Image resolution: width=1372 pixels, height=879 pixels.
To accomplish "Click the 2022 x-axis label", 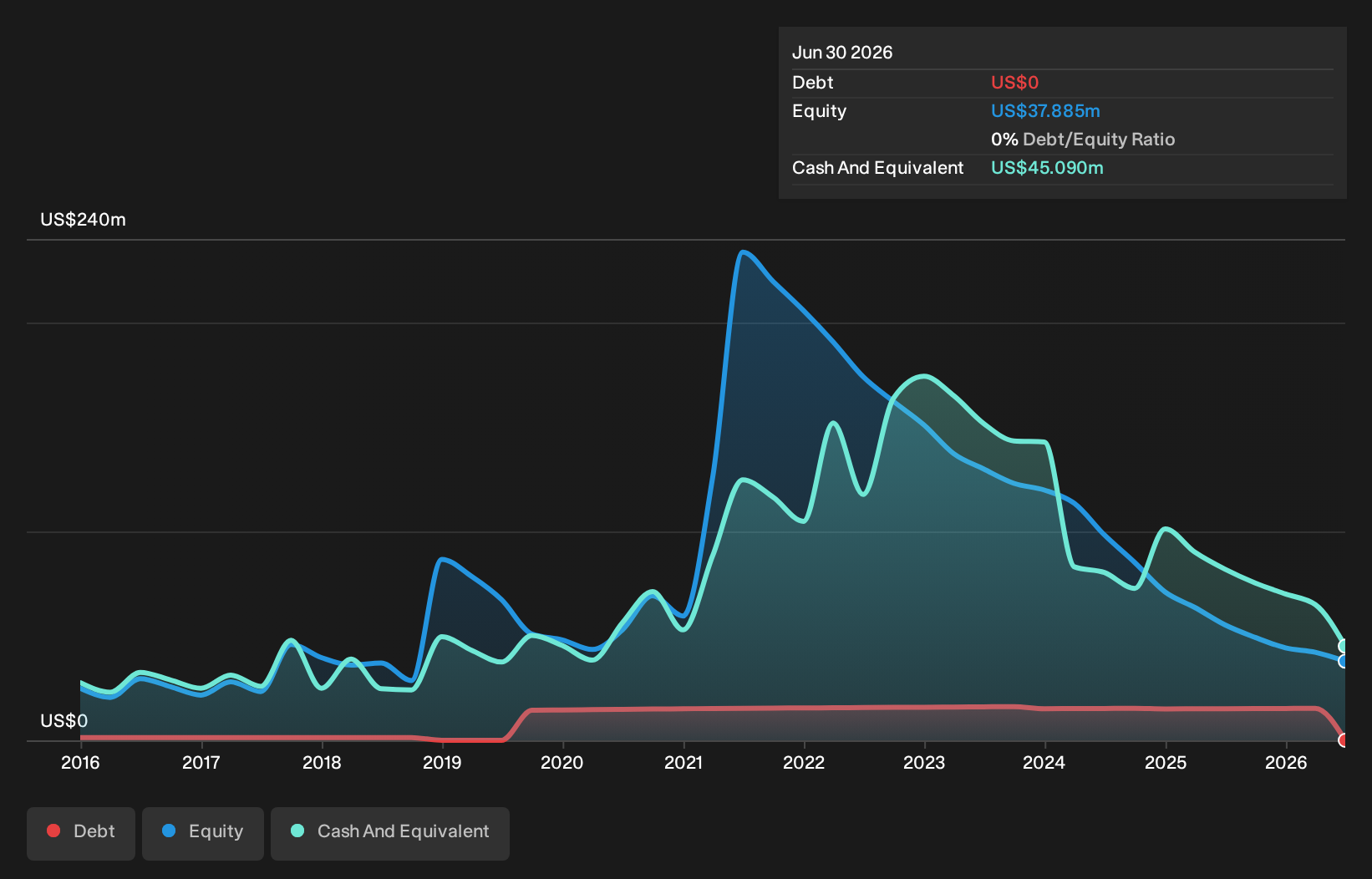I will pyautogui.click(x=804, y=762).
